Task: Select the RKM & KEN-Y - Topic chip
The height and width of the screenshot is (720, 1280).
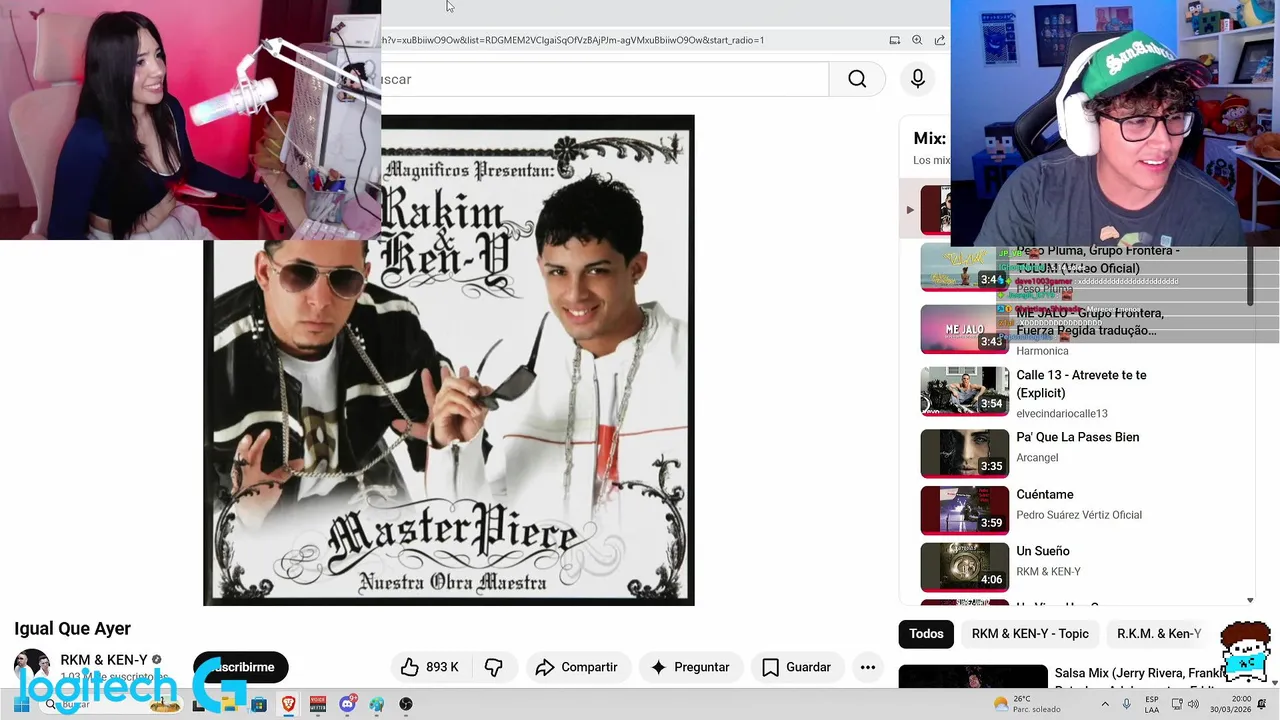Action: click(x=1030, y=633)
